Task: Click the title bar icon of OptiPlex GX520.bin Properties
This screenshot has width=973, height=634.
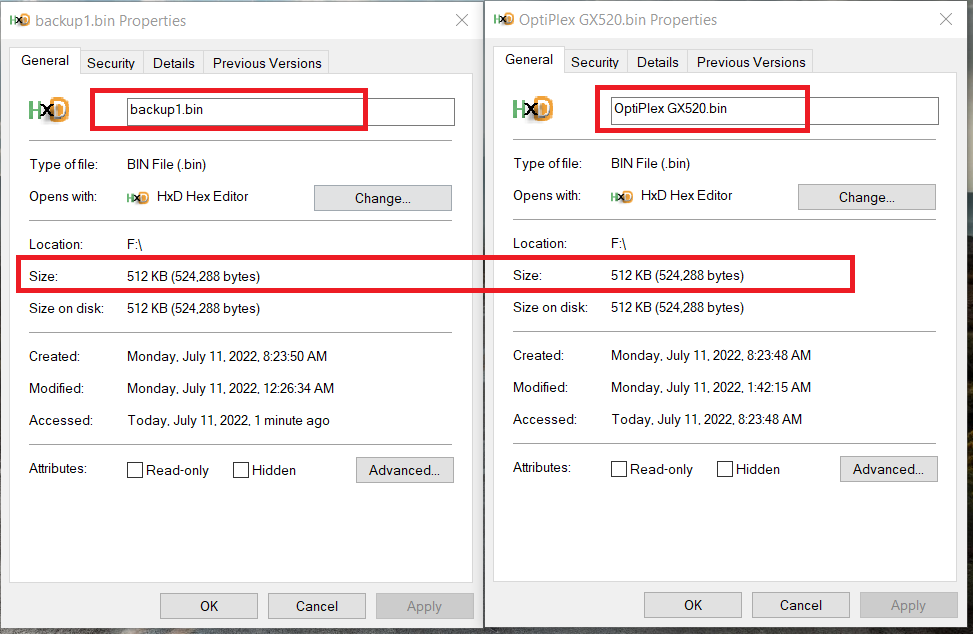Action: click(503, 19)
